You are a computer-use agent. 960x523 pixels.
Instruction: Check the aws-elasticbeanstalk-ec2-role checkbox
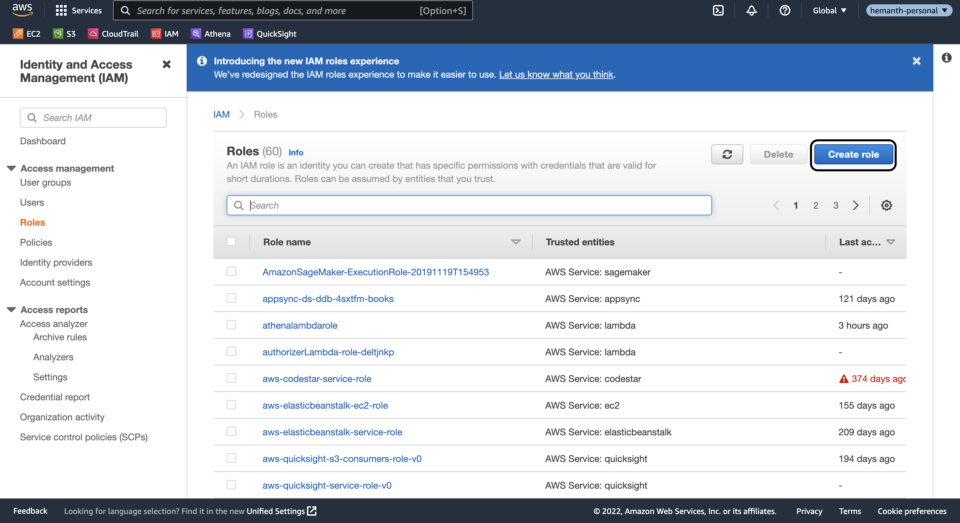click(x=231, y=405)
